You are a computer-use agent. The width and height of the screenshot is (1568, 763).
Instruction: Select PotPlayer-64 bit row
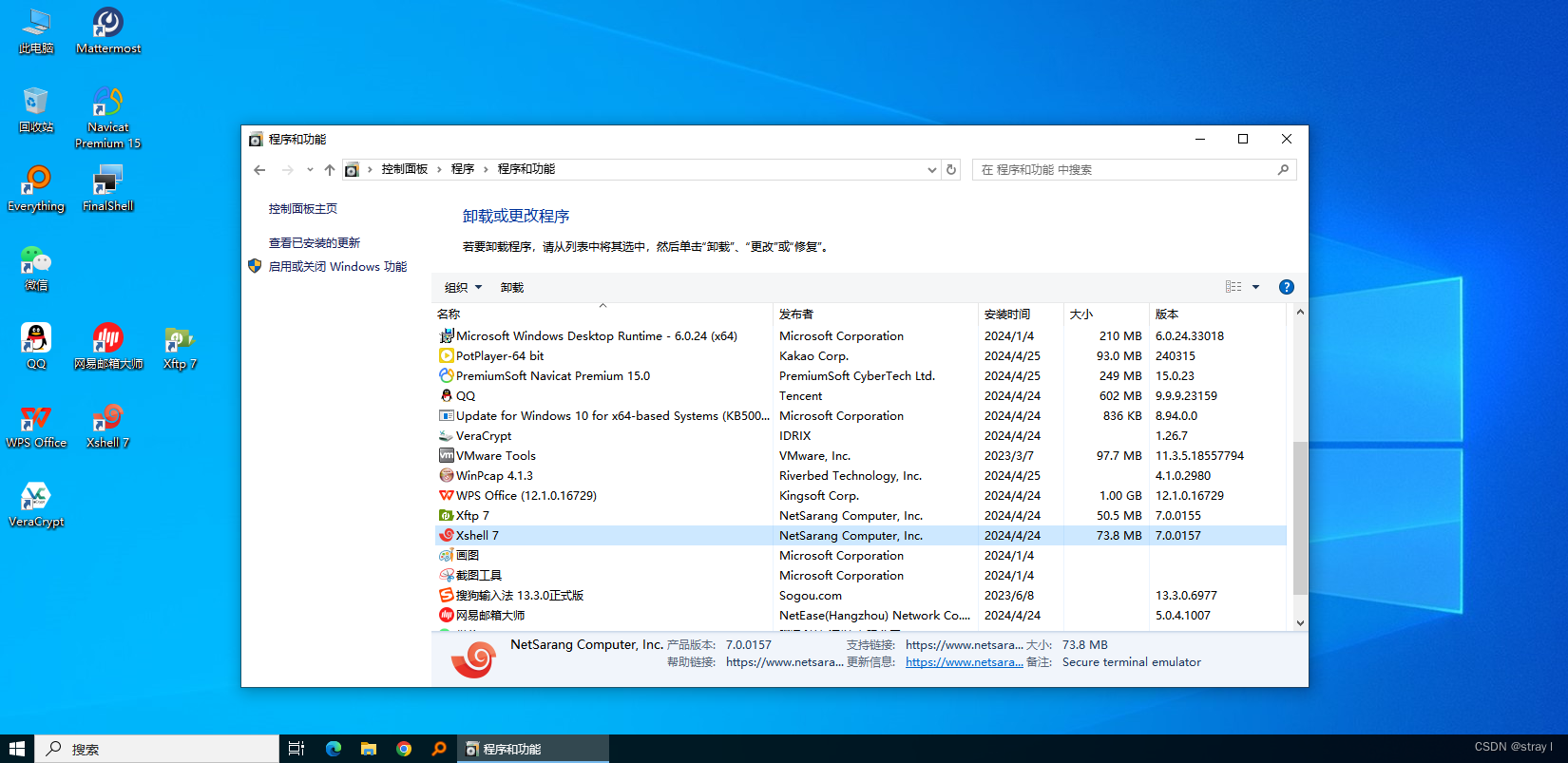pyautogui.click(x=860, y=356)
